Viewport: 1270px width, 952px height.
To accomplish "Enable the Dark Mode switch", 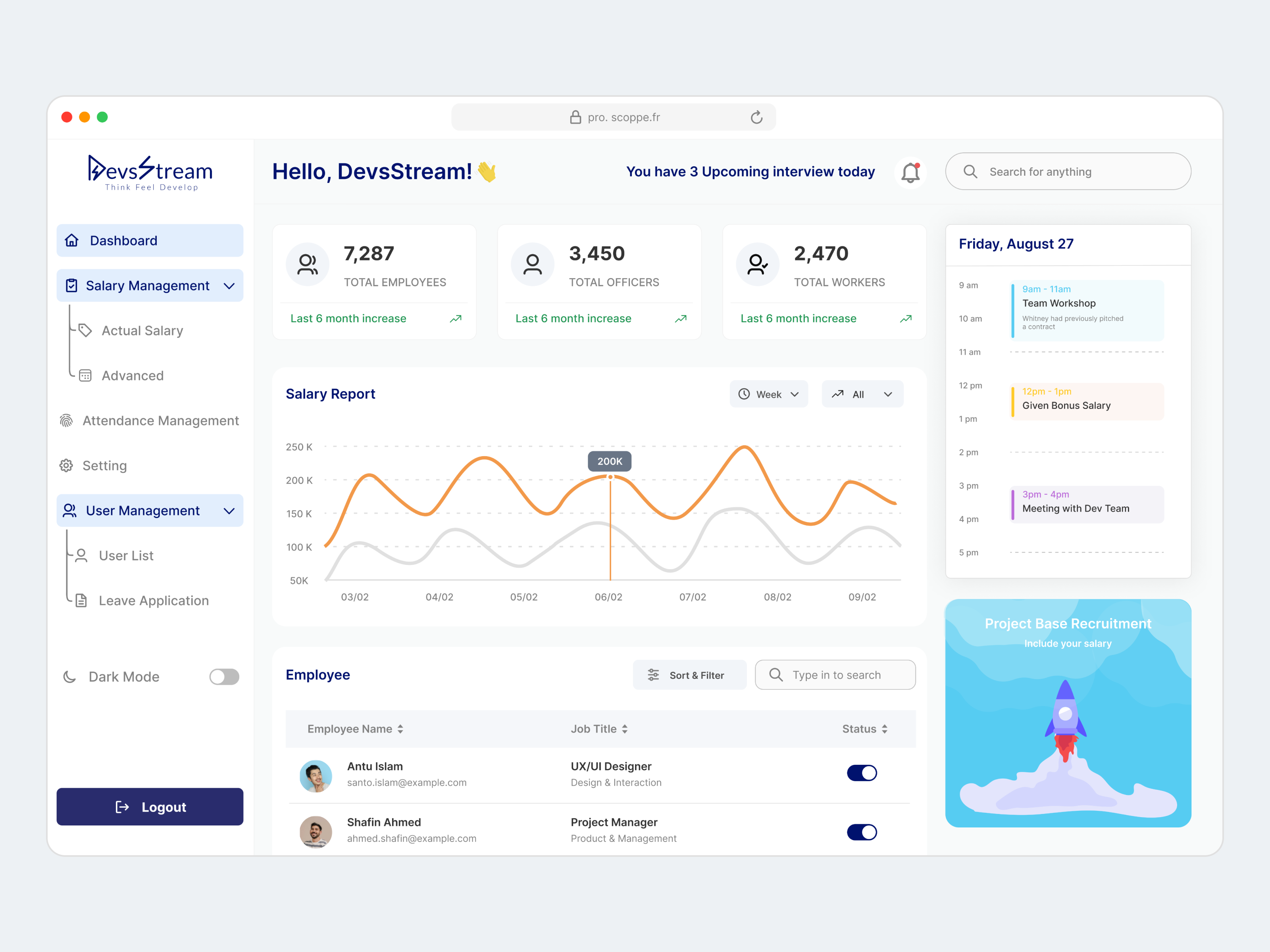I will (224, 677).
